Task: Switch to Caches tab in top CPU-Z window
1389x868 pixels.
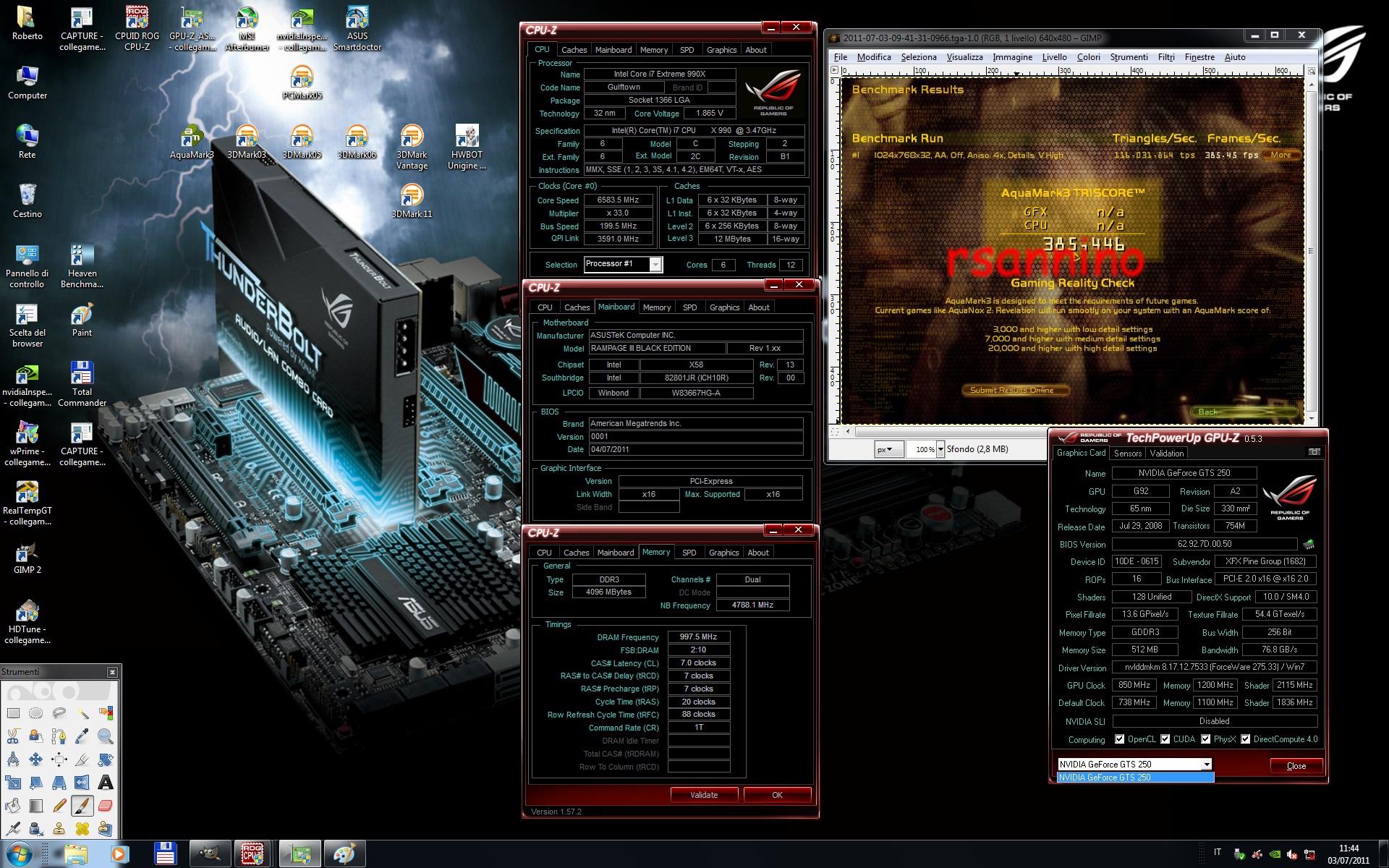Action: pyautogui.click(x=574, y=50)
